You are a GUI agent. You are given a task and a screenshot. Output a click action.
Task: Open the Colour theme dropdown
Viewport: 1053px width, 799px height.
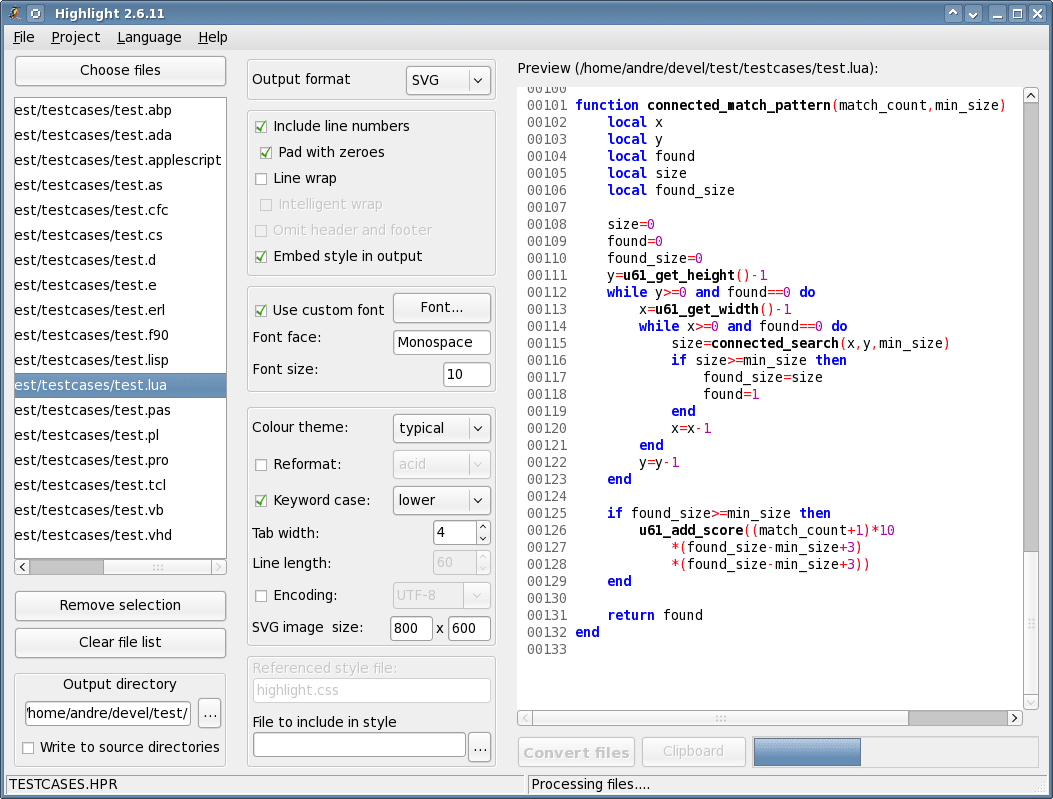[441, 428]
